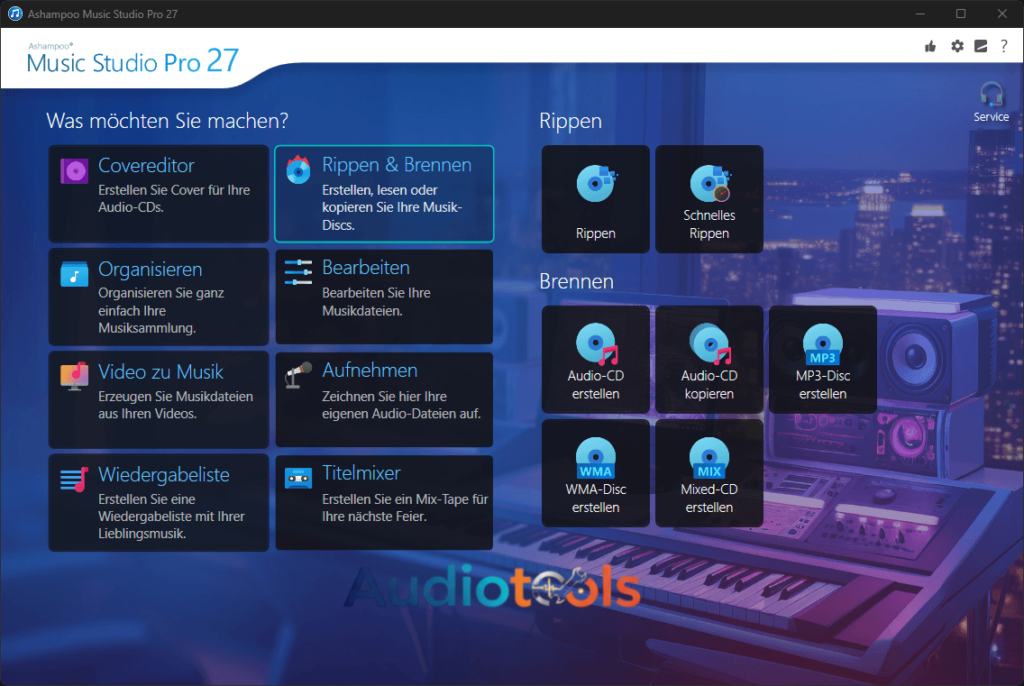Click the thumbs-up rating icon
The image size is (1024, 686).
coord(931,46)
